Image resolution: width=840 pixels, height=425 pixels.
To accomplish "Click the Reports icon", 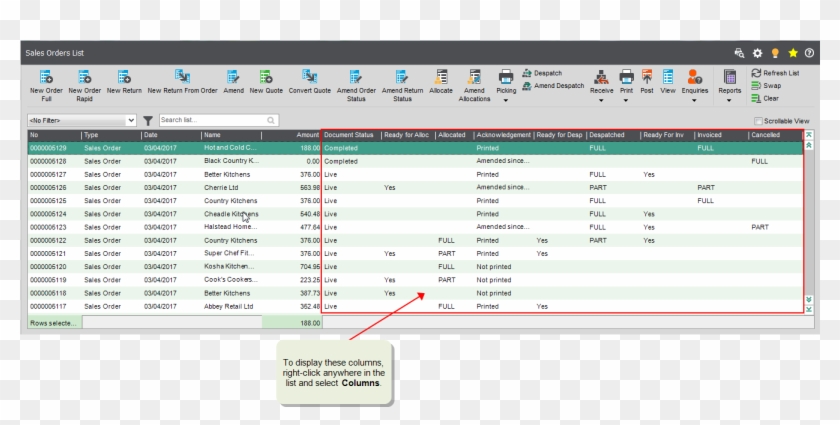I will point(730,77).
